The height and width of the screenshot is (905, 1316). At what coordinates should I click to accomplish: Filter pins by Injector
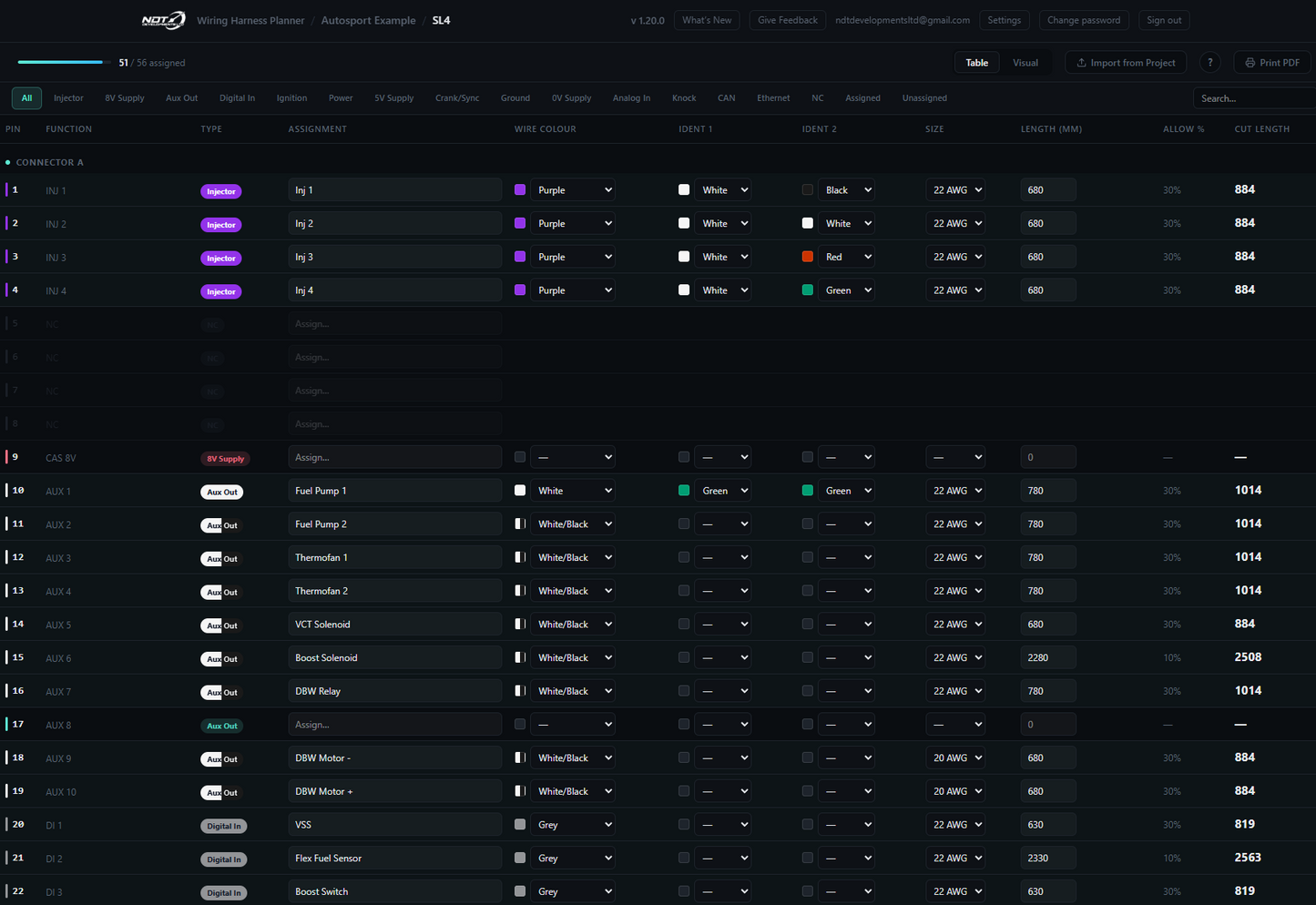[x=68, y=98]
